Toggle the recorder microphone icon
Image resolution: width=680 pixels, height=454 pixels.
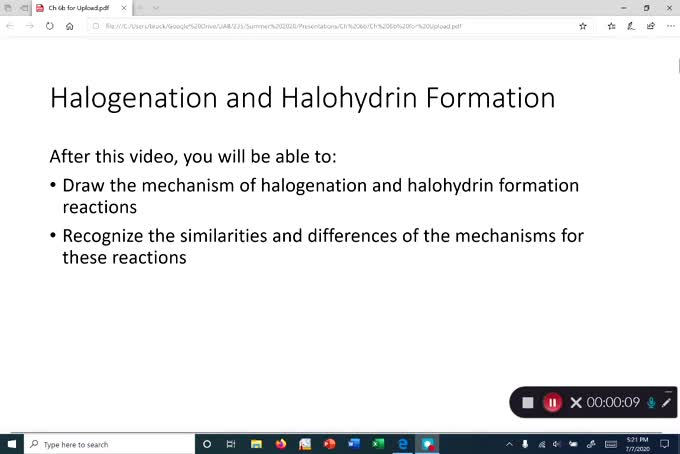coord(651,403)
